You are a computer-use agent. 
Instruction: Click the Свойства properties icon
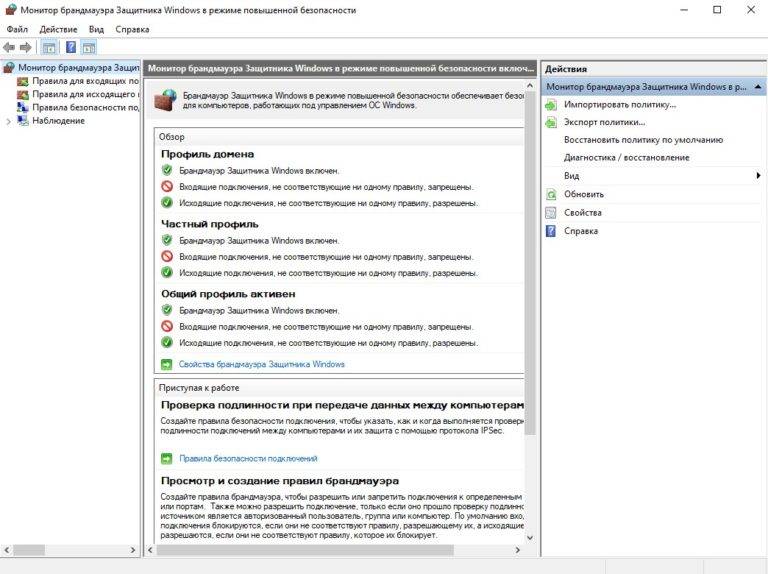551,213
